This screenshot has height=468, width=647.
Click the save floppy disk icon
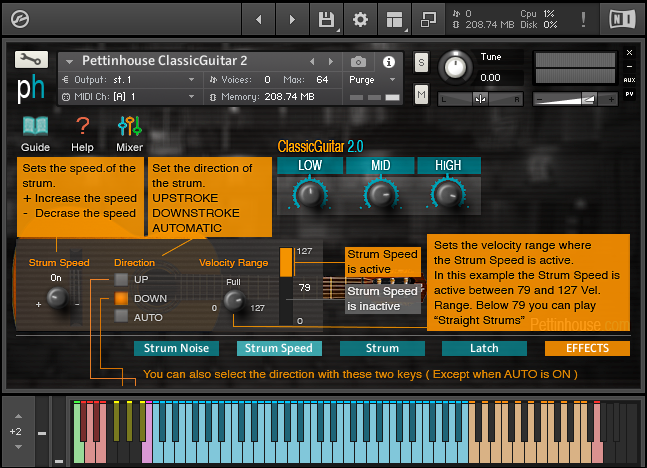pyautogui.click(x=326, y=19)
